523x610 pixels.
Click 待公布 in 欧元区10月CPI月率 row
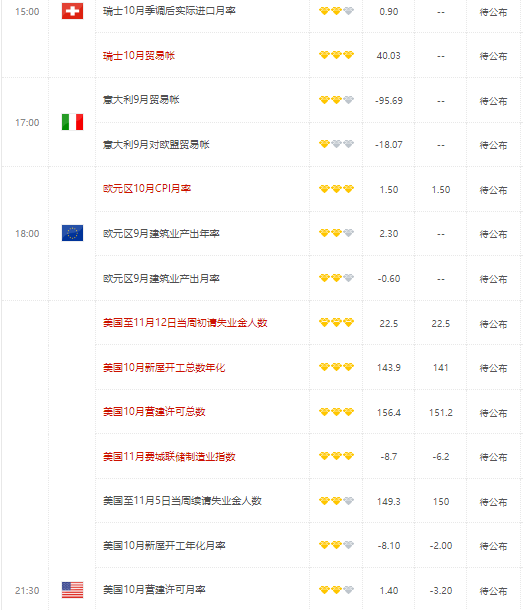pos(493,190)
